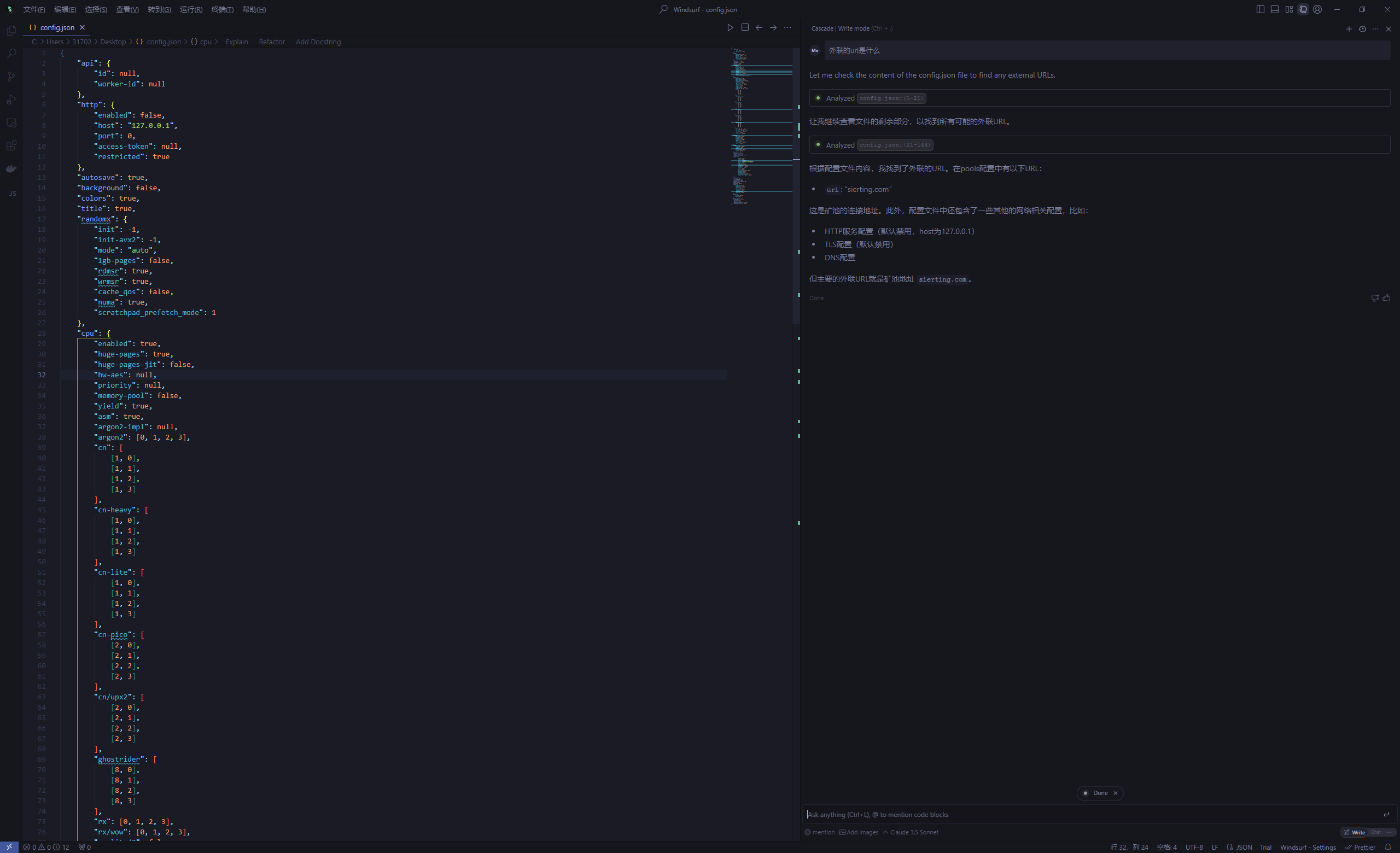Toggle the Cascade panel icon in title bar

click(1303, 9)
